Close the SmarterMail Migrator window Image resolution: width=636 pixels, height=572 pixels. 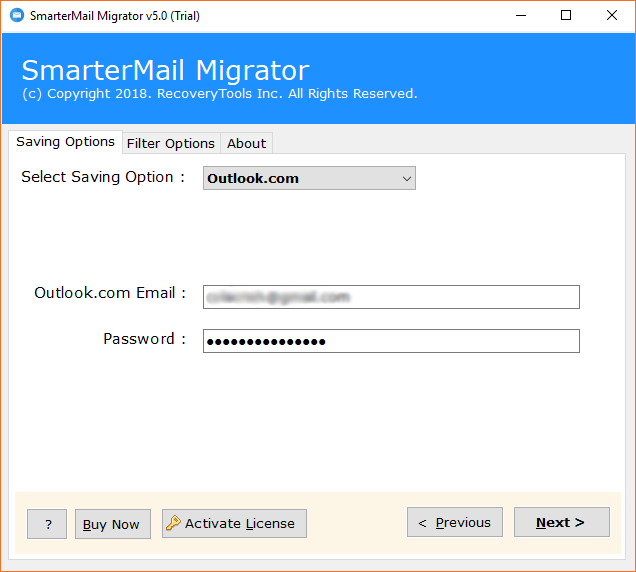[612, 16]
